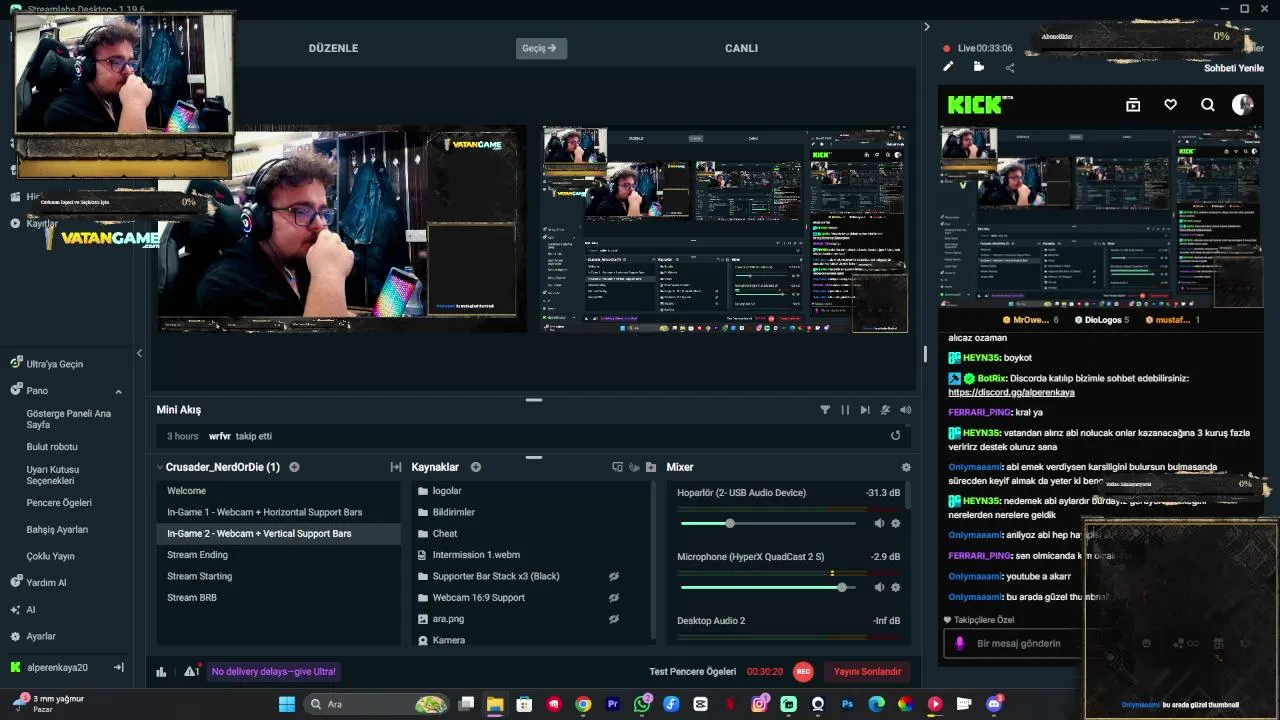Open the Mini Akış filter icon
The height and width of the screenshot is (720, 1280).
pyautogui.click(x=825, y=410)
